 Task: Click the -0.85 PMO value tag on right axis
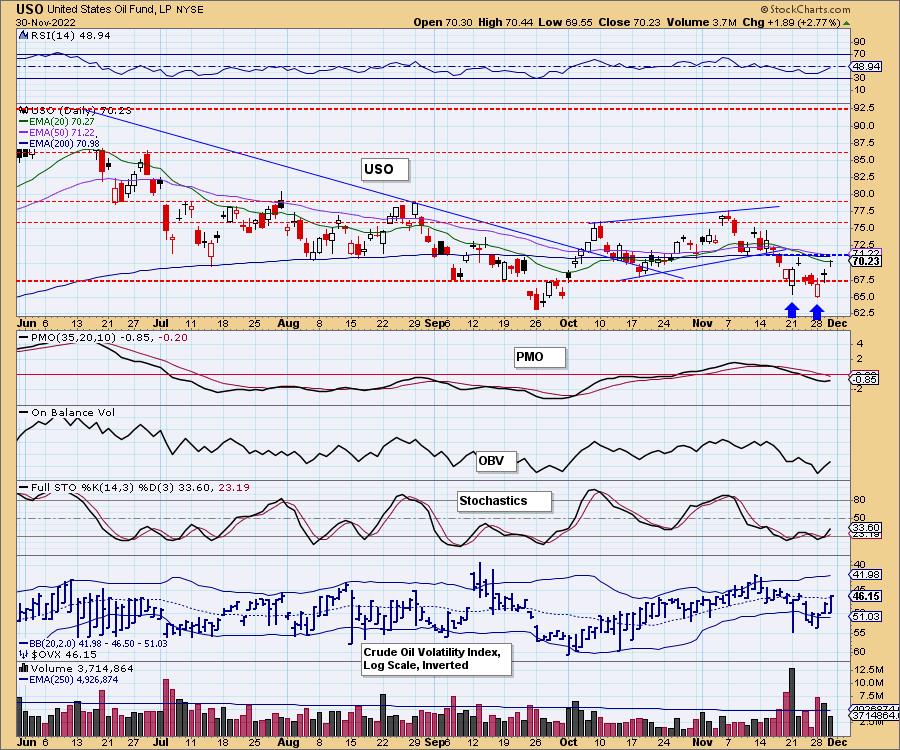[x=864, y=379]
